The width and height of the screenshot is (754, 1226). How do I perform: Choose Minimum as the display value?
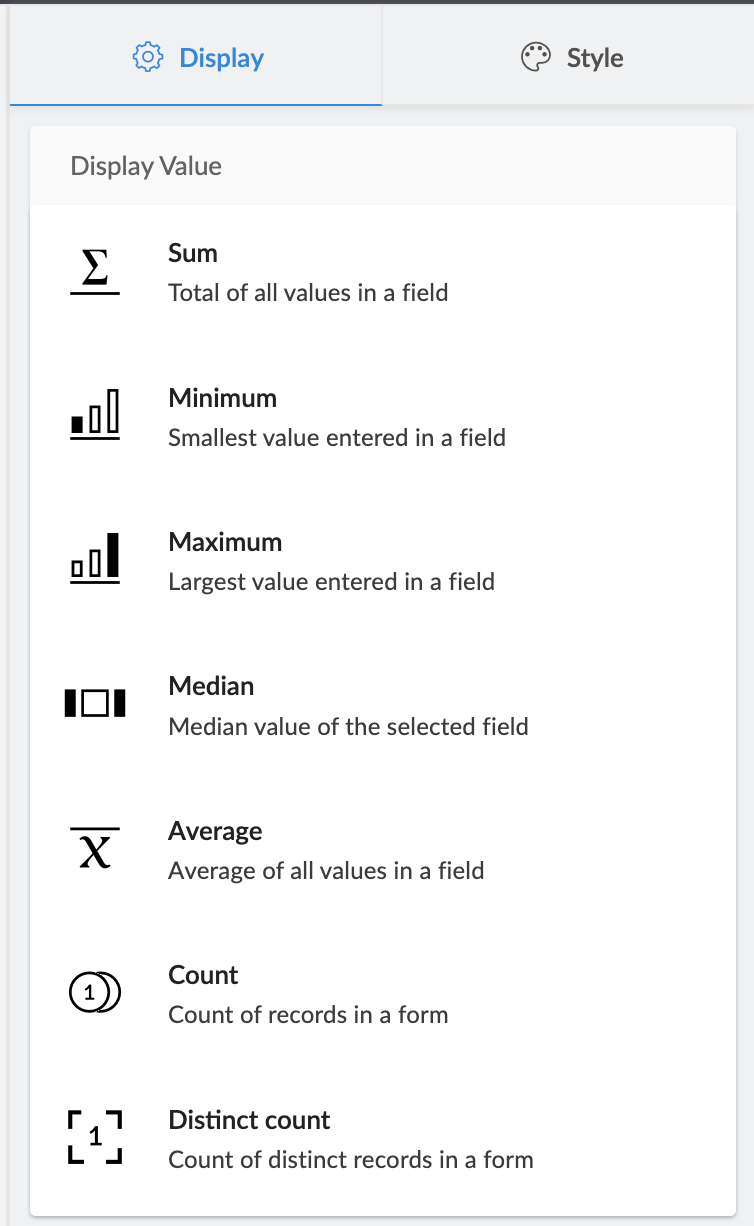tap(222, 398)
